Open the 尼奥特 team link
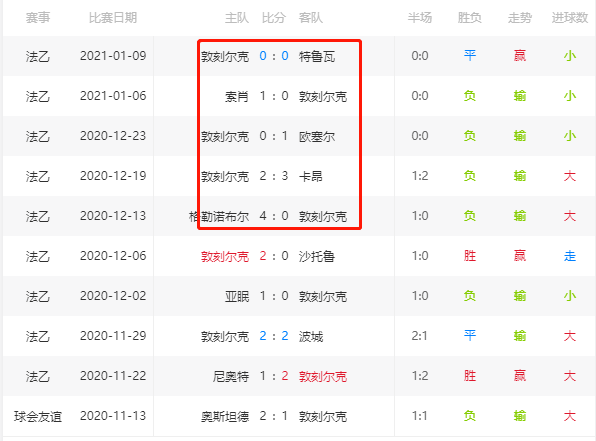Image resolution: width=596 pixels, height=441 pixels. click(x=231, y=377)
